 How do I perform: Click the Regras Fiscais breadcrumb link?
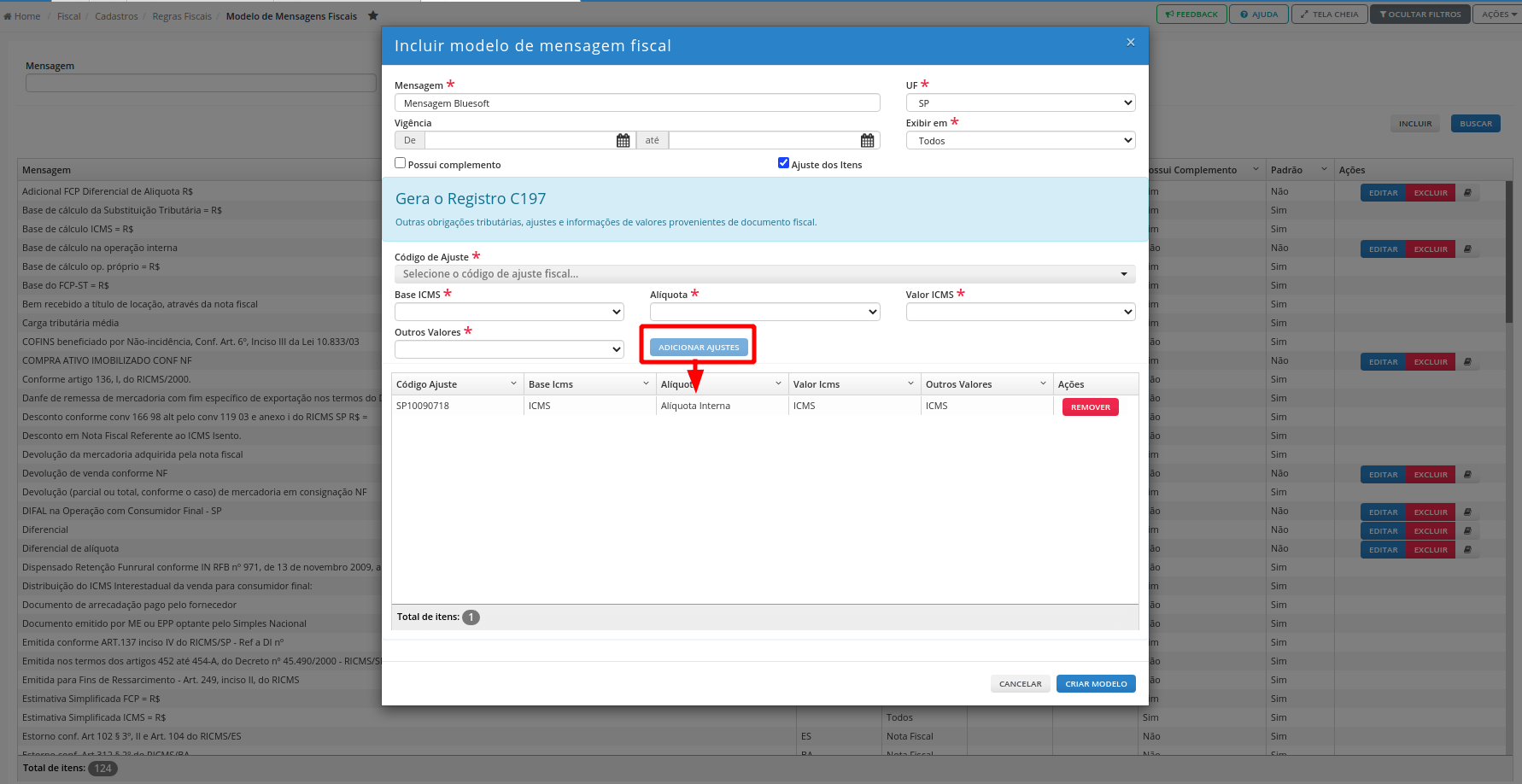click(182, 16)
